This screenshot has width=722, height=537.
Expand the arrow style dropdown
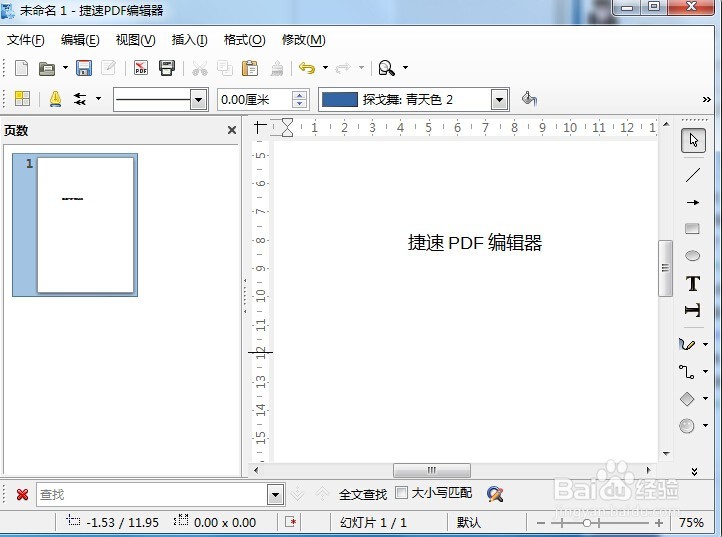point(98,98)
